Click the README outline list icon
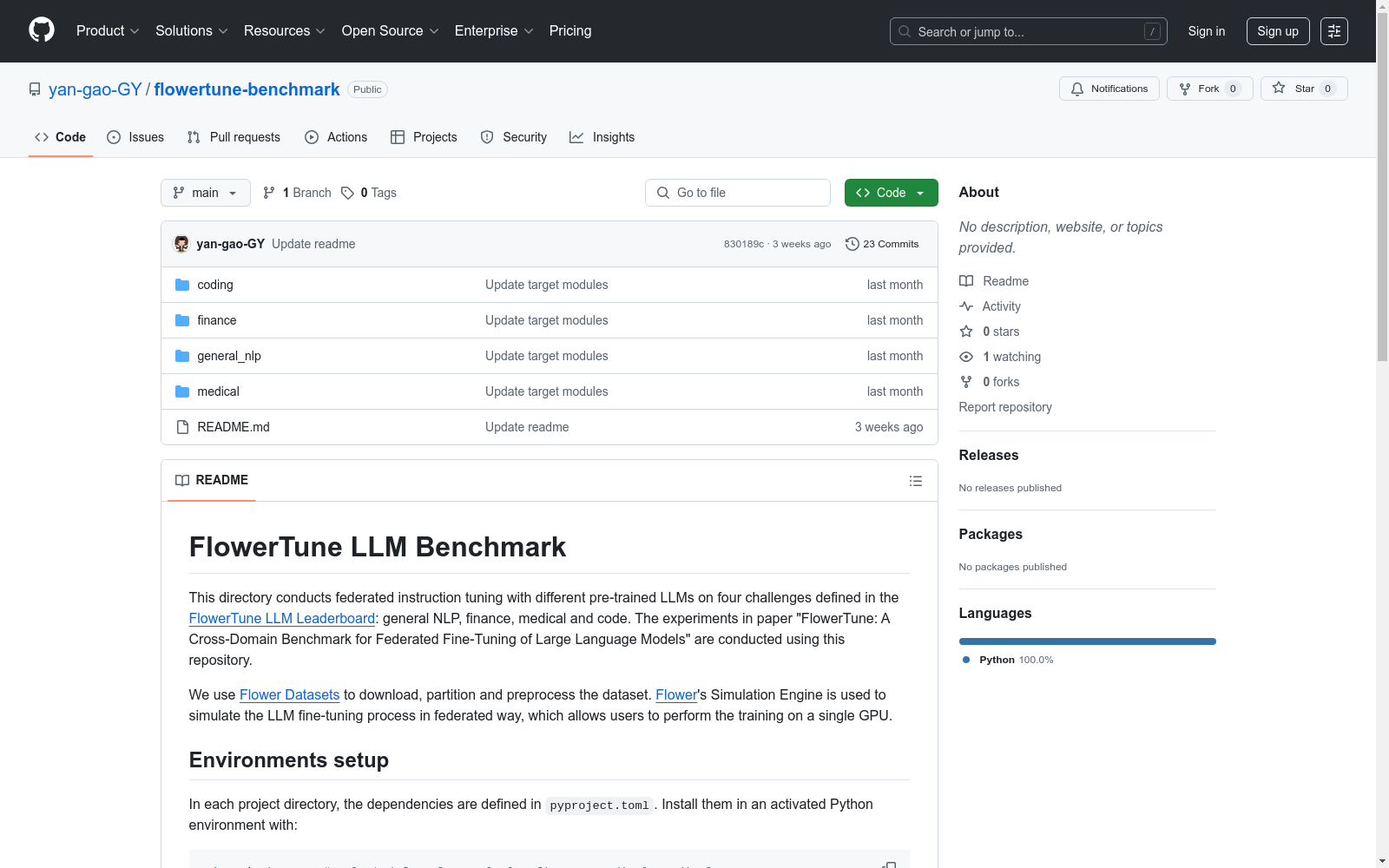Image resolution: width=1389 pixels, height=868 pixels. [x=915, y=481]
